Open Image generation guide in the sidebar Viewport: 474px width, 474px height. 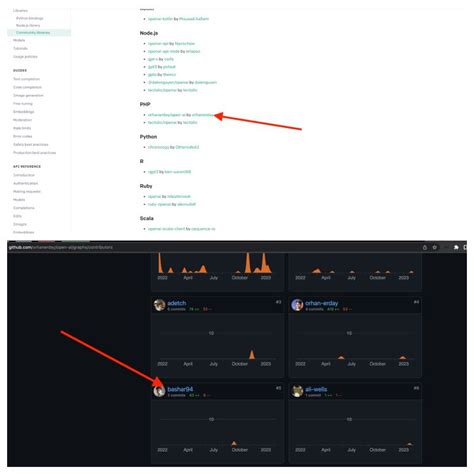[28, 95]
